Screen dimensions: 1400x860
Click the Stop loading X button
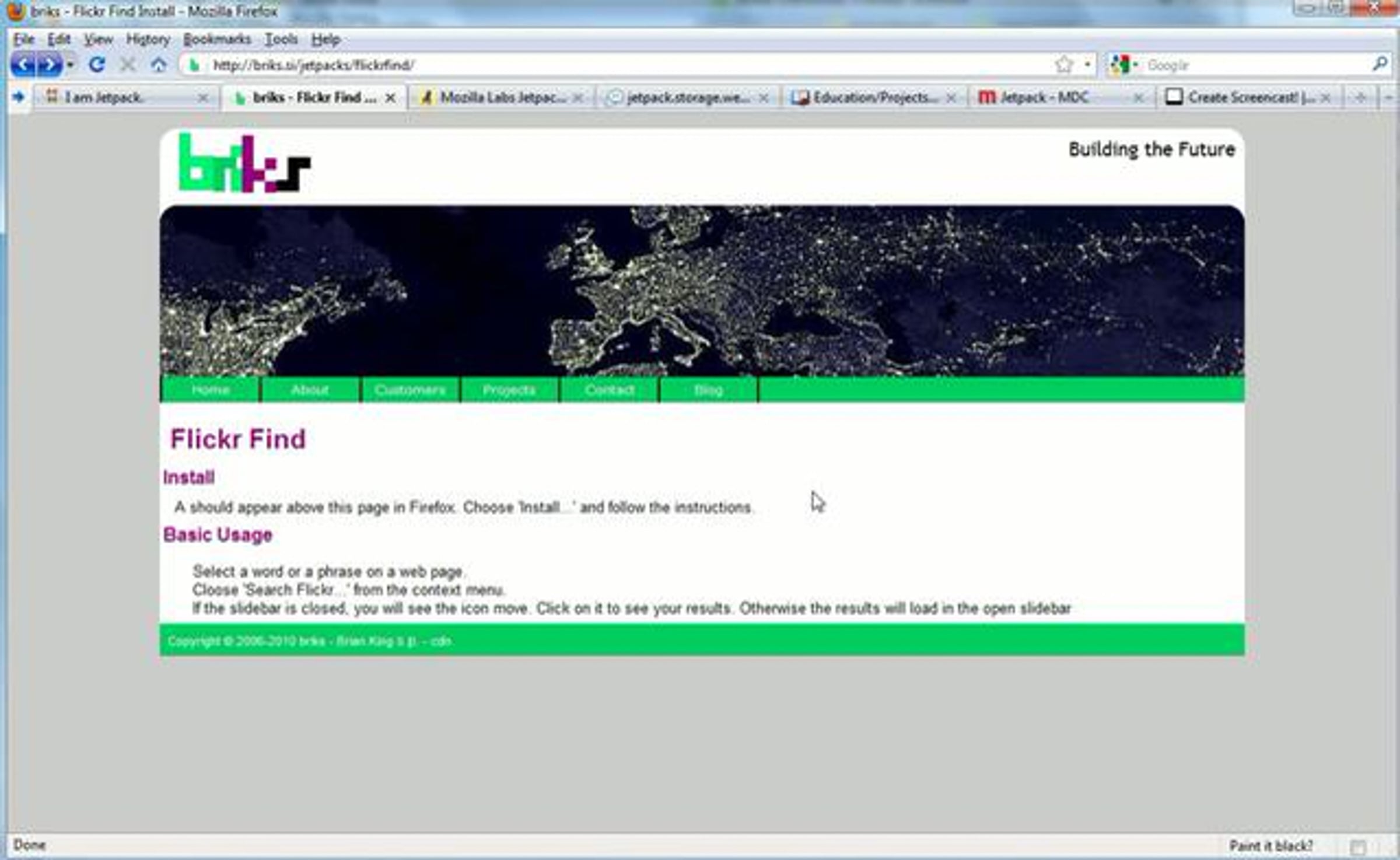click(x=127, y=64)
